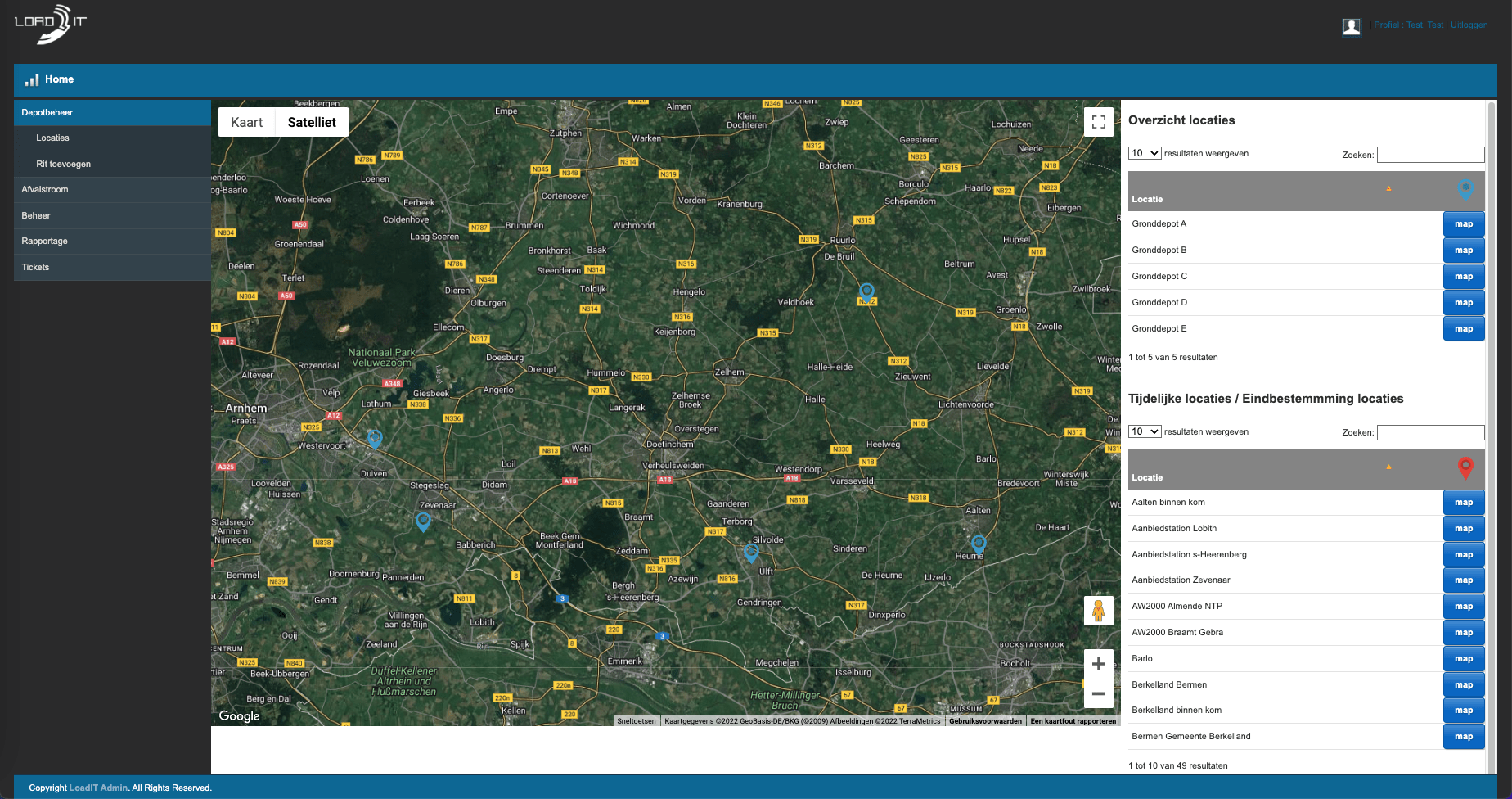The image size is (1512, 799).
Task: Switch map to Satelliet view
Action: tap(312, 122)
